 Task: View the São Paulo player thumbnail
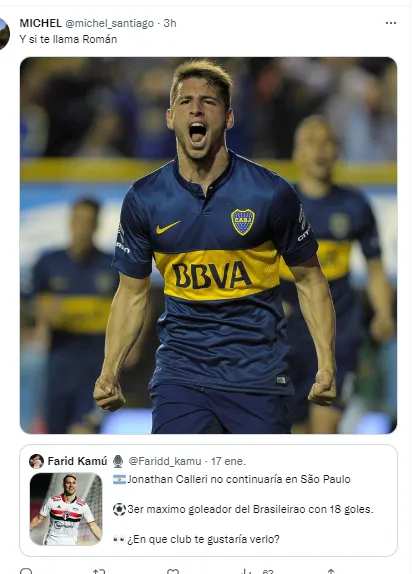[66, 509]
